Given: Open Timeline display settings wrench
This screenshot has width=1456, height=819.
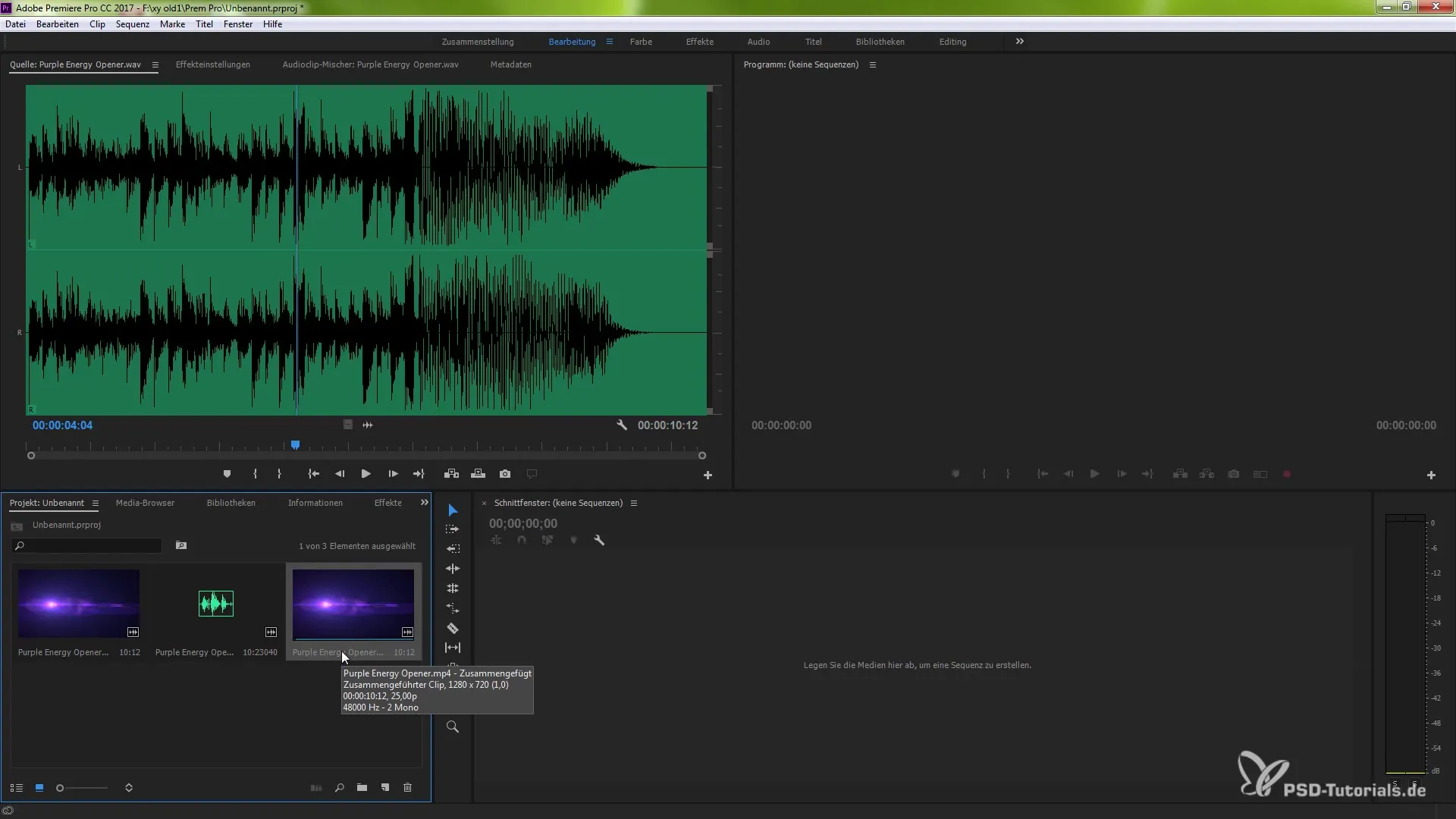Looking at the screenshot, I should coord(599,541).
